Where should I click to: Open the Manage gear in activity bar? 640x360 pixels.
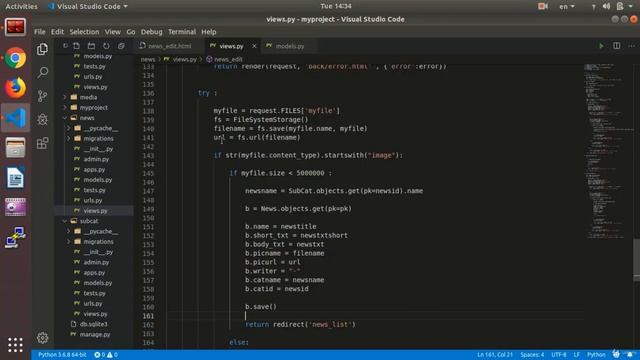[x=42, y=338]
